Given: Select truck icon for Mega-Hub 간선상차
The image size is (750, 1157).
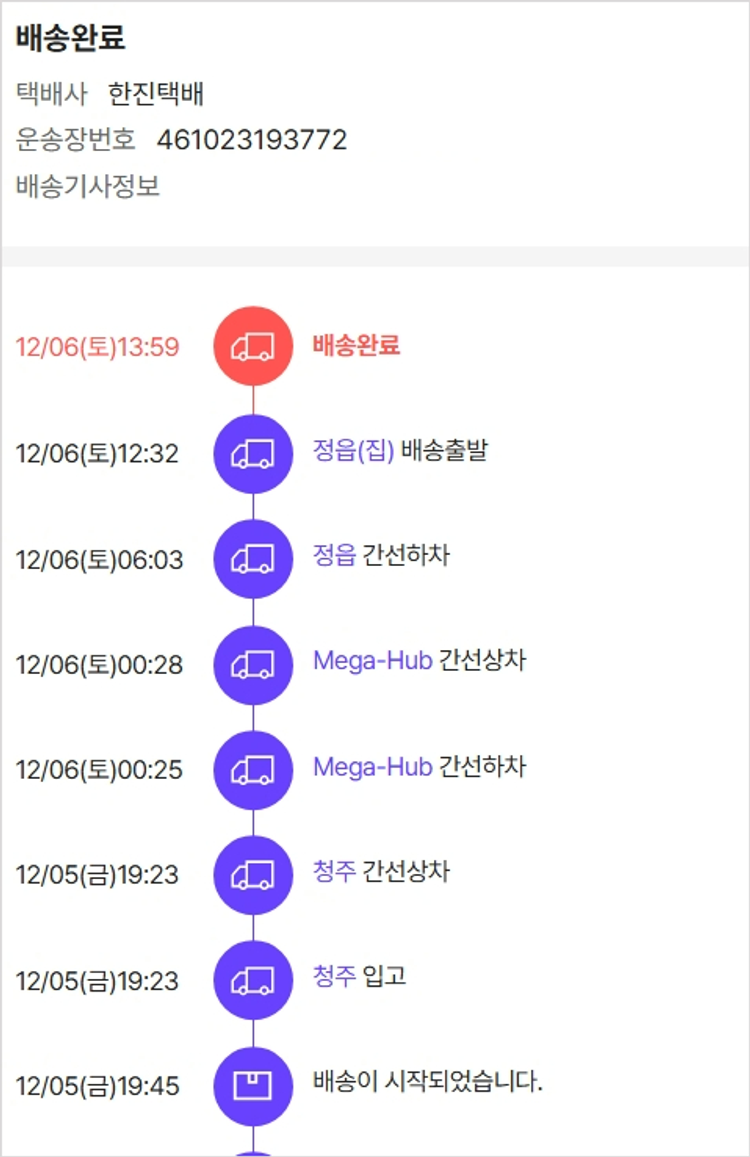Looking at the screenshot, I should click(253, 665).
